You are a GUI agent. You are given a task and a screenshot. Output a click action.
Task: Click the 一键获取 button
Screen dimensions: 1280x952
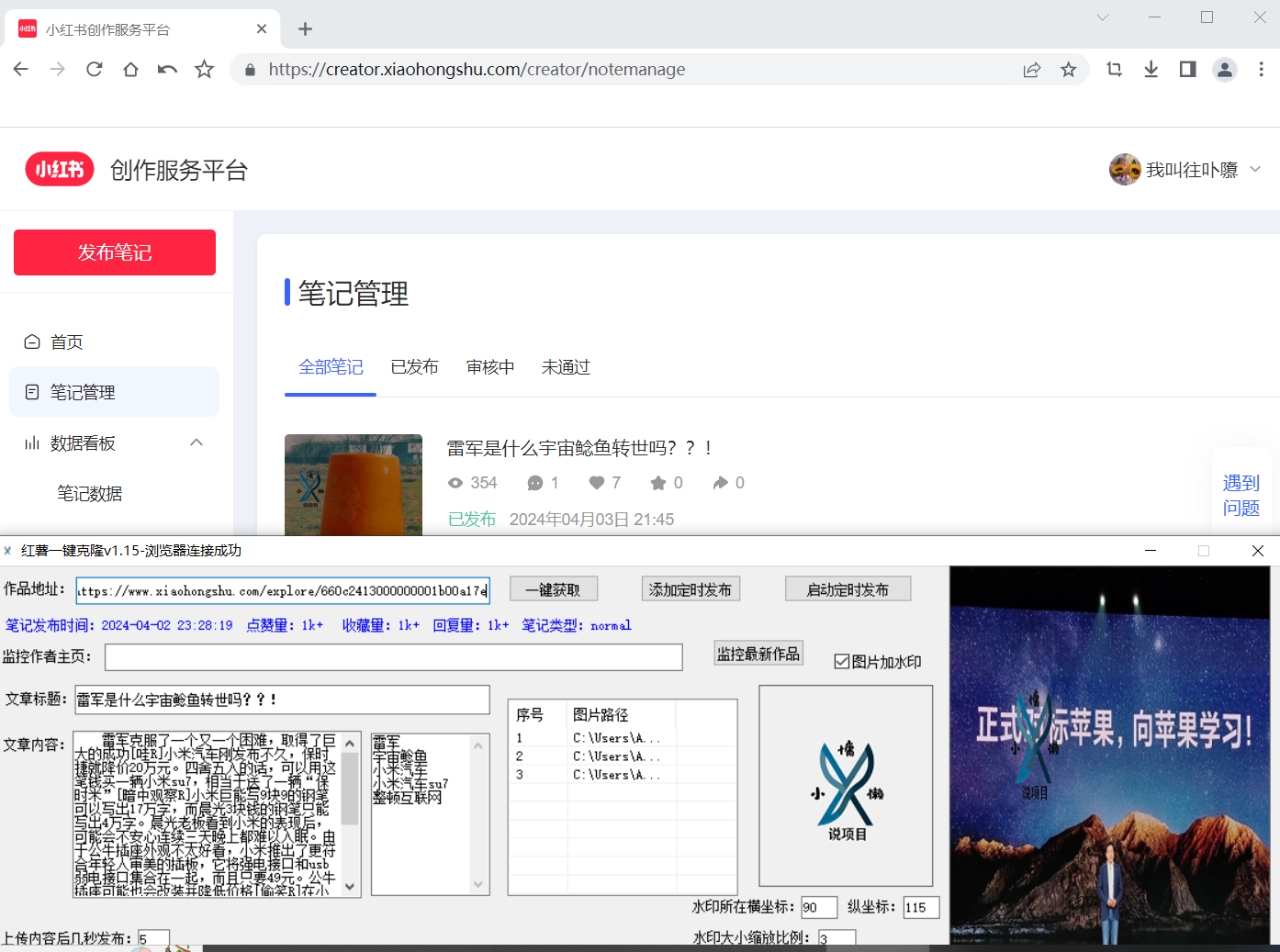[553, 588]
